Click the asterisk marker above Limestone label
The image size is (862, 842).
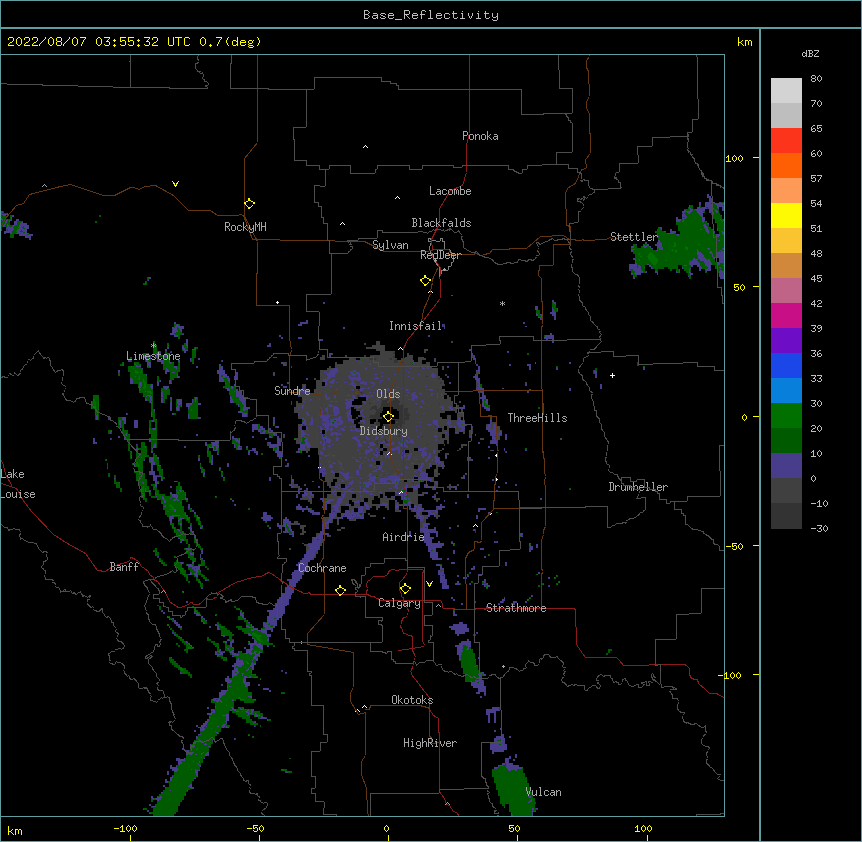tap(153, 346)
